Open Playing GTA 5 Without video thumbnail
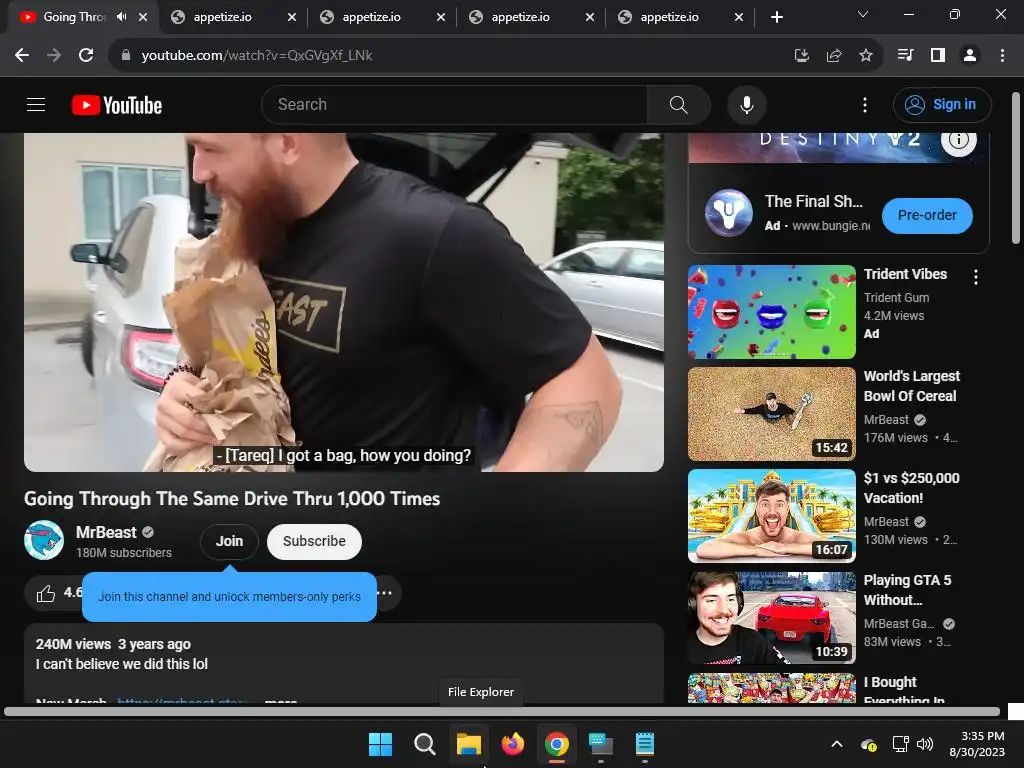1024x768 pixels. tap(771, 618)
